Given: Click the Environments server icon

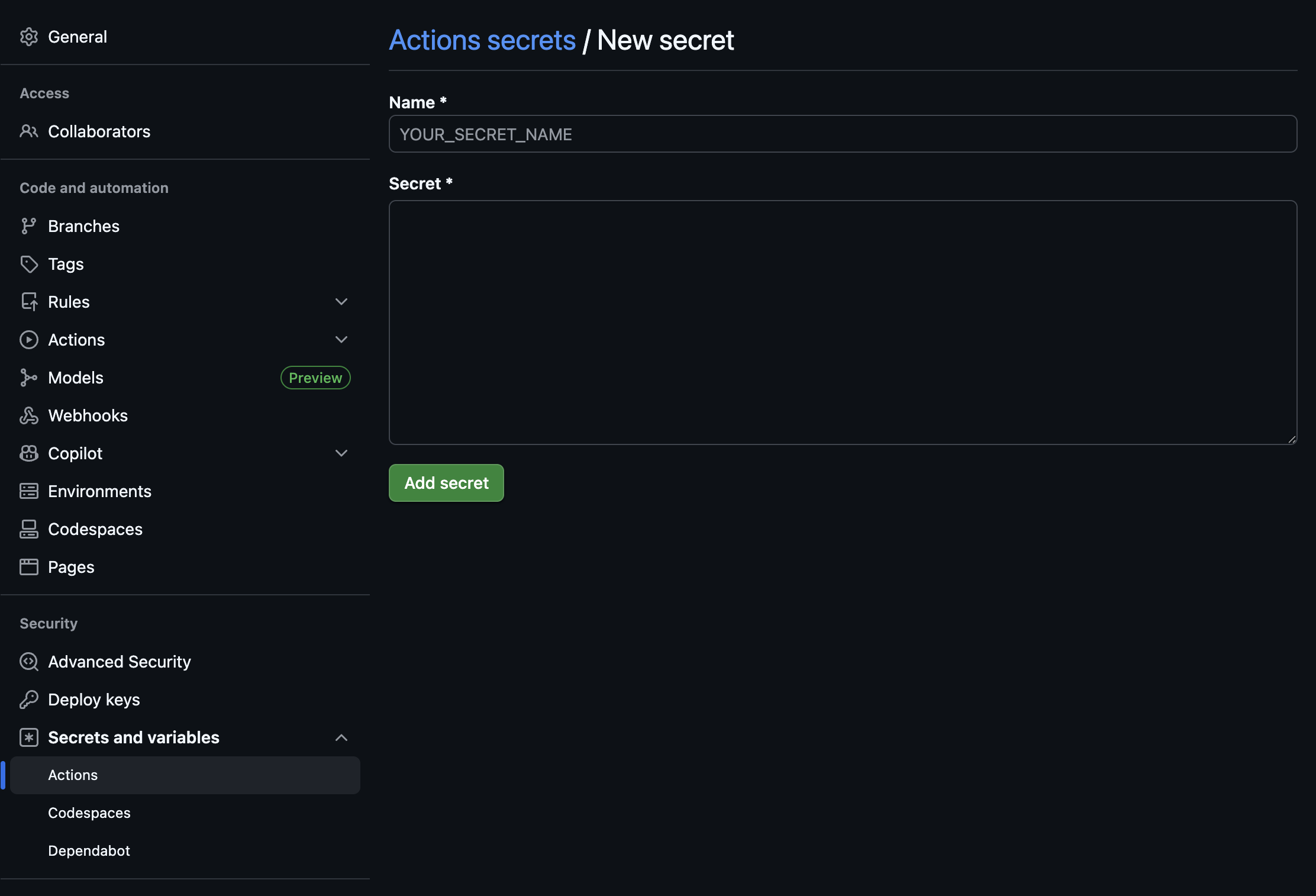Looking at the screenshot, I should (28, 491).
